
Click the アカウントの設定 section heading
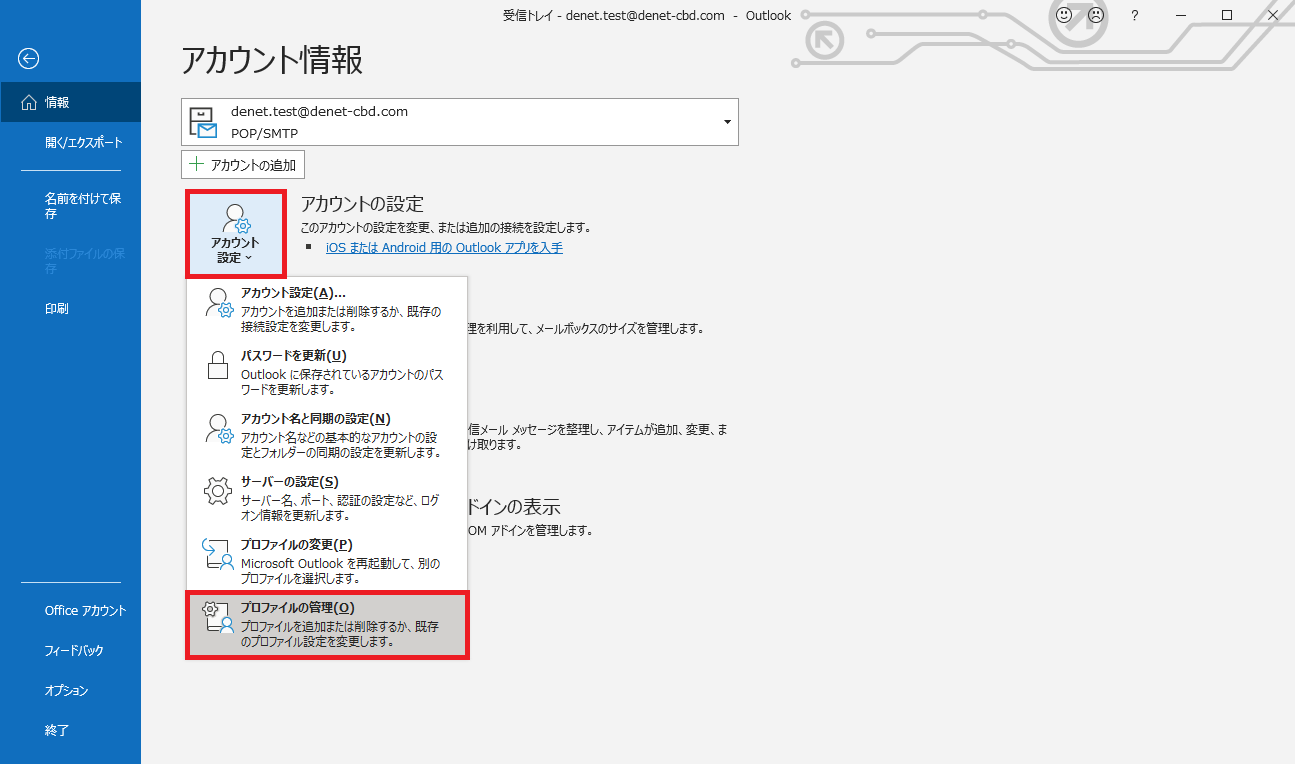[362, 204]
